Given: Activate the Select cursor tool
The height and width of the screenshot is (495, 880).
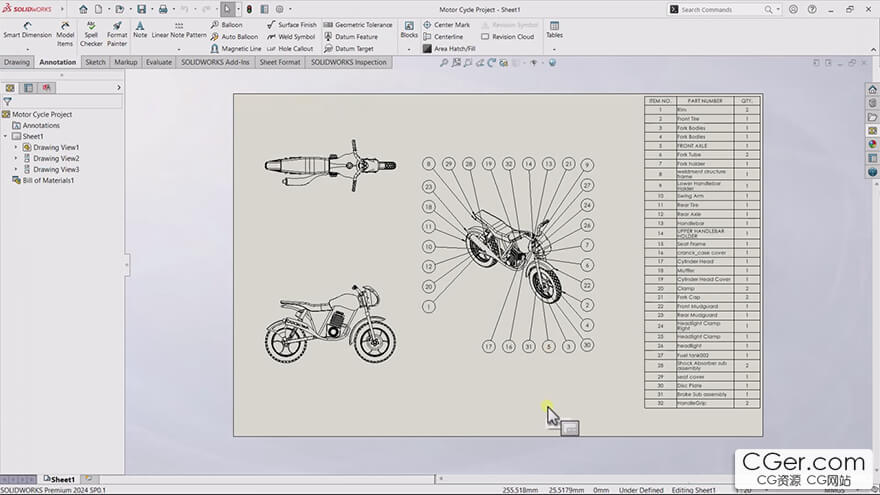Looking at the screenshot, I should coord(227,9).
